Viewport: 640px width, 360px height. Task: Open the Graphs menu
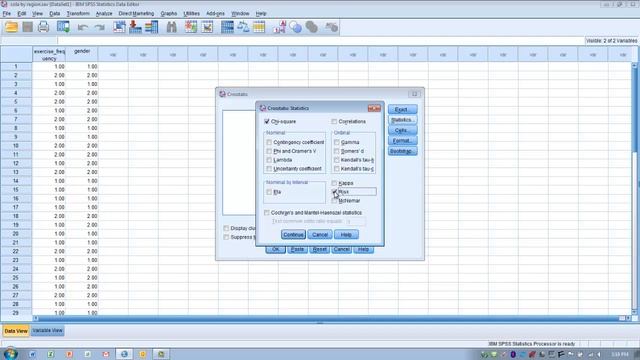169,13
